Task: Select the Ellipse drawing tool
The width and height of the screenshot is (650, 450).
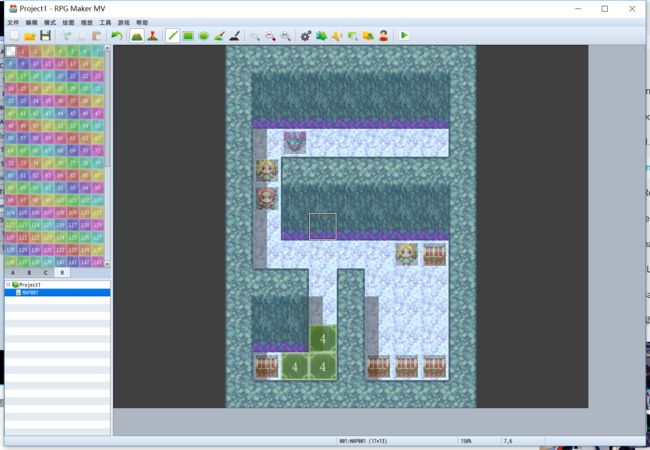Action: pos(204,36)
